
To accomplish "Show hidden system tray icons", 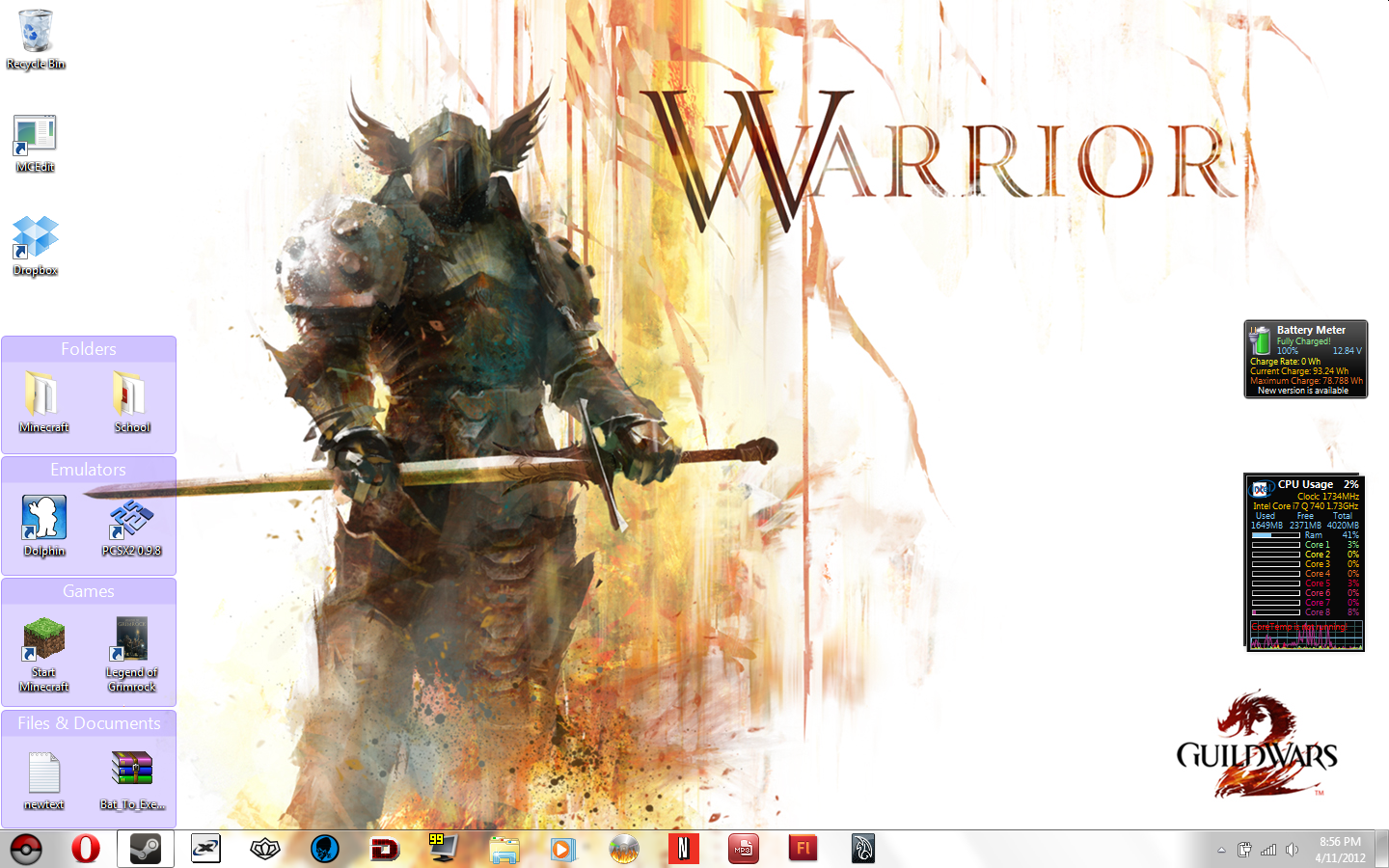I will pos(1221,850).
